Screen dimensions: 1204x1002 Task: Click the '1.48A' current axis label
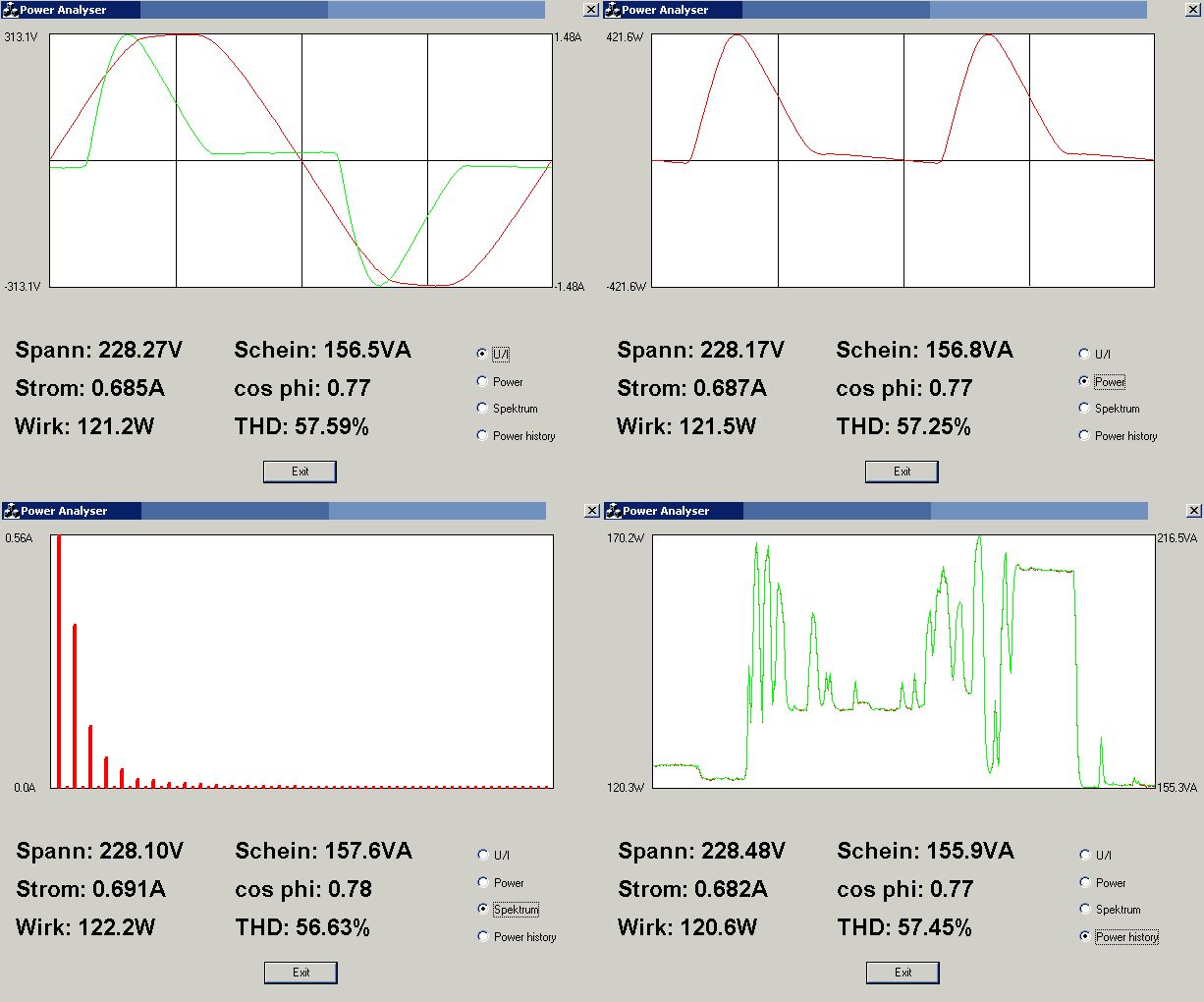pyautogui.click(x=568, y=37)
